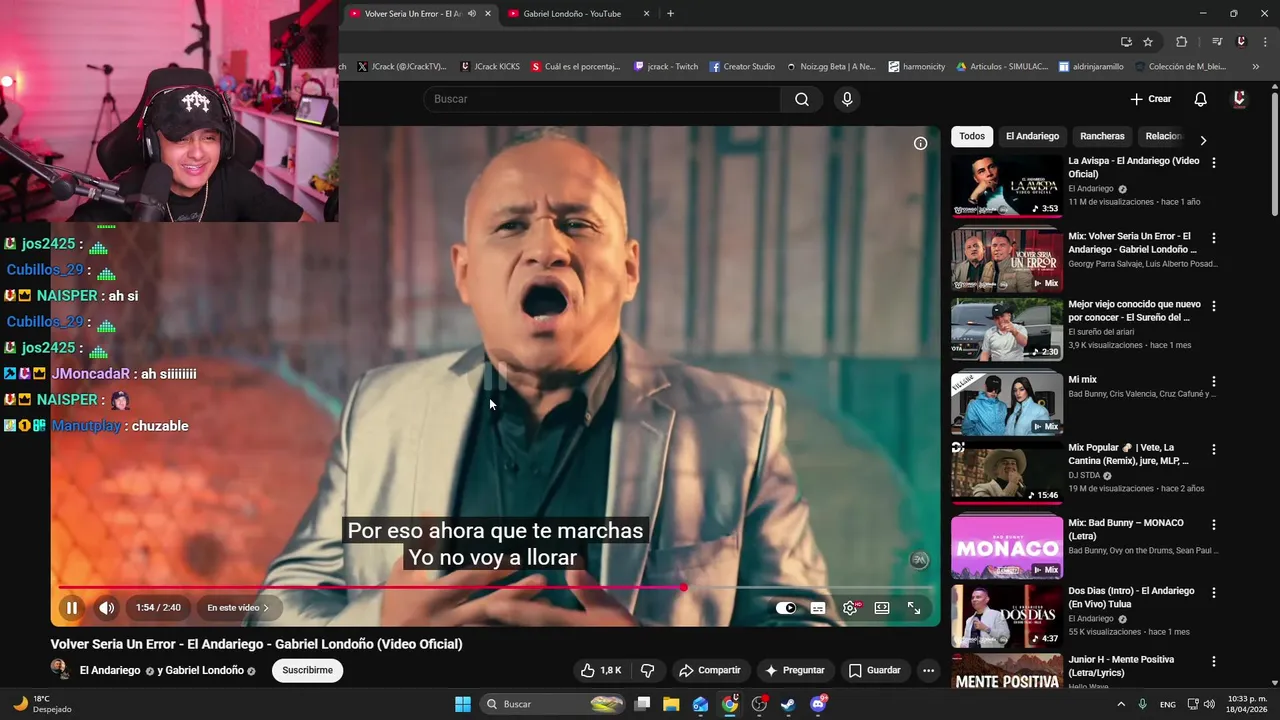Open the Creator Studio bookmark
This screenshot has height=720, width=1280.
coord(742,67)
